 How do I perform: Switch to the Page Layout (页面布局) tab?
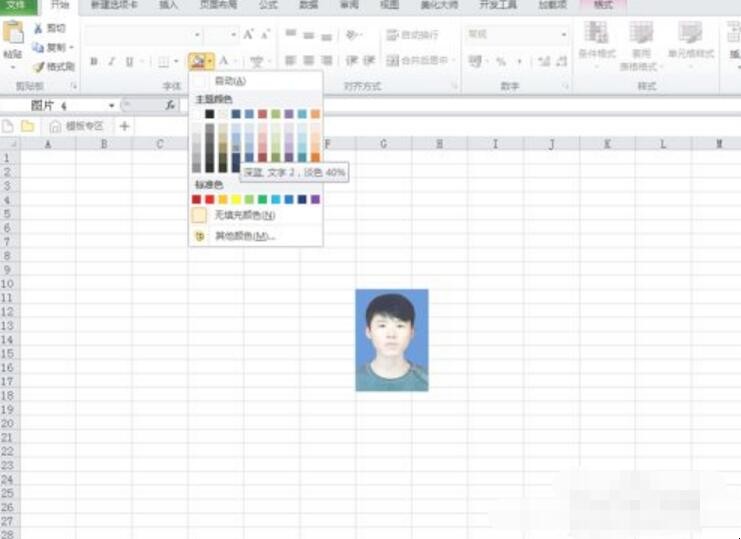click(x=218, y=5)
